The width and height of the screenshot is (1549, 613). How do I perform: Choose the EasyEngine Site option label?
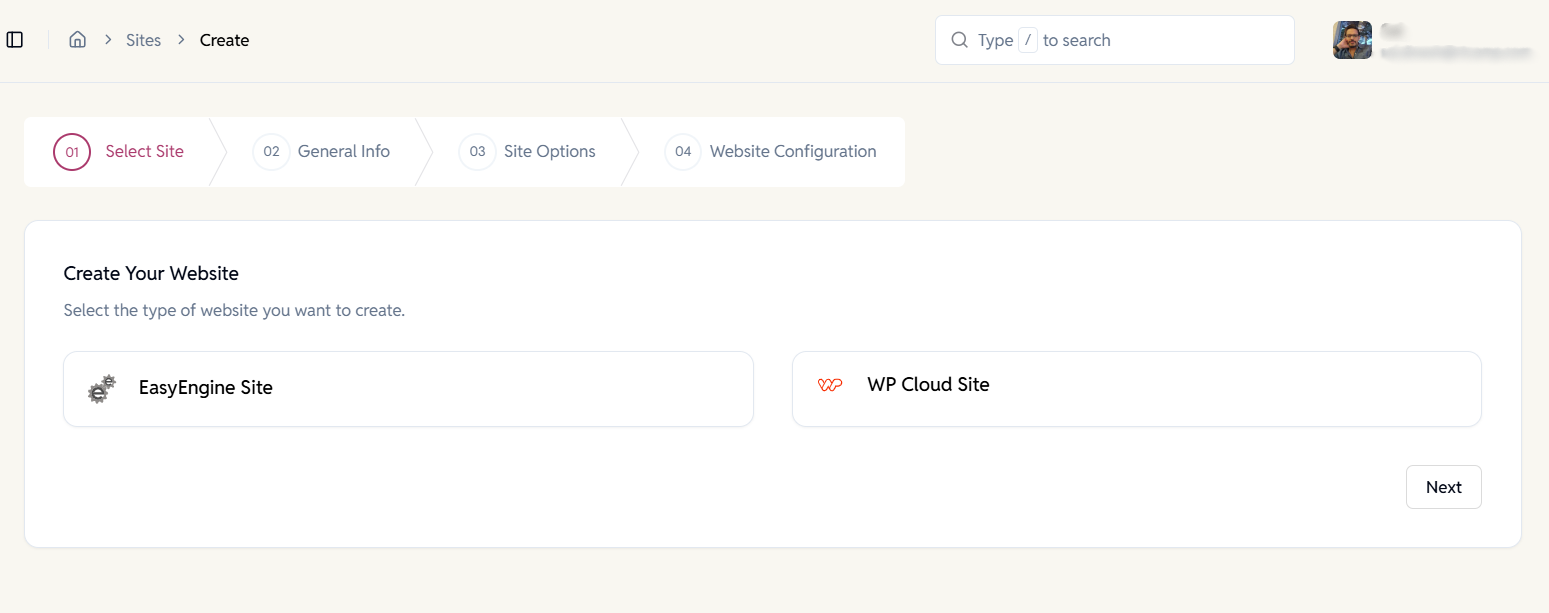click(x=205, y=388)
